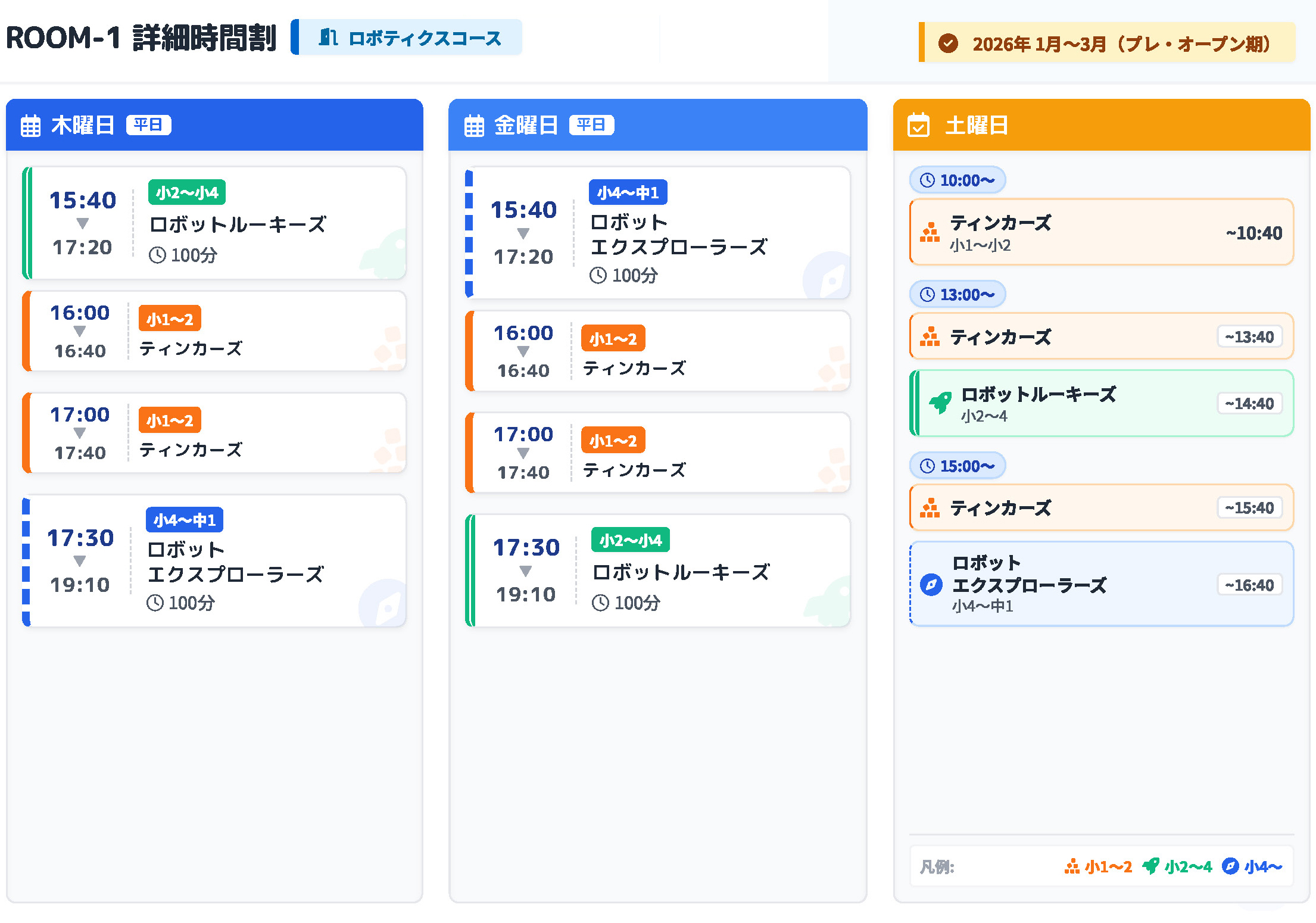Click the checkmark icon next to 2026年 1月〜3月

coord(948,43)
